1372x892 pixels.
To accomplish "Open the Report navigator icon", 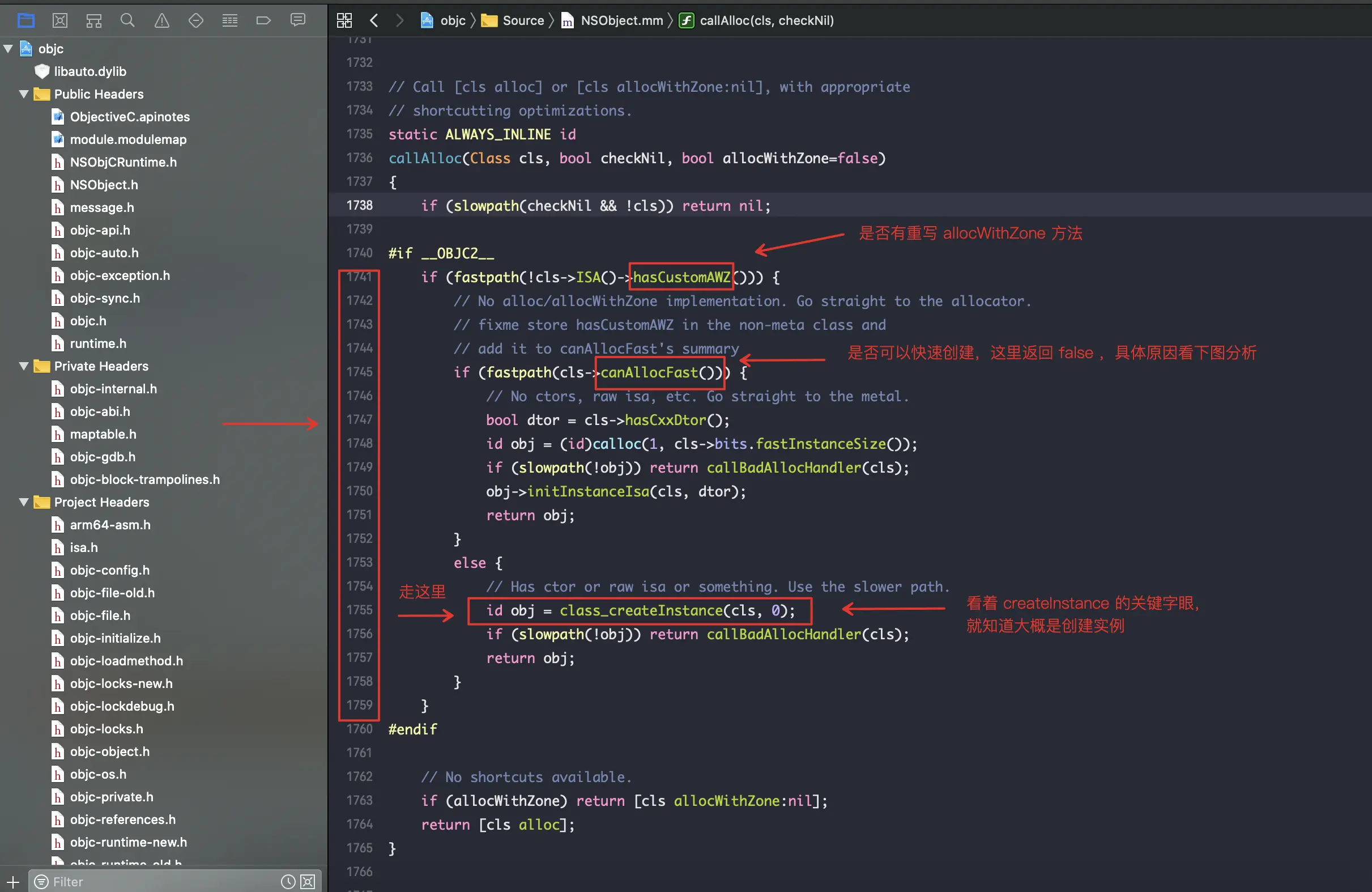I will tap(297, 21).
